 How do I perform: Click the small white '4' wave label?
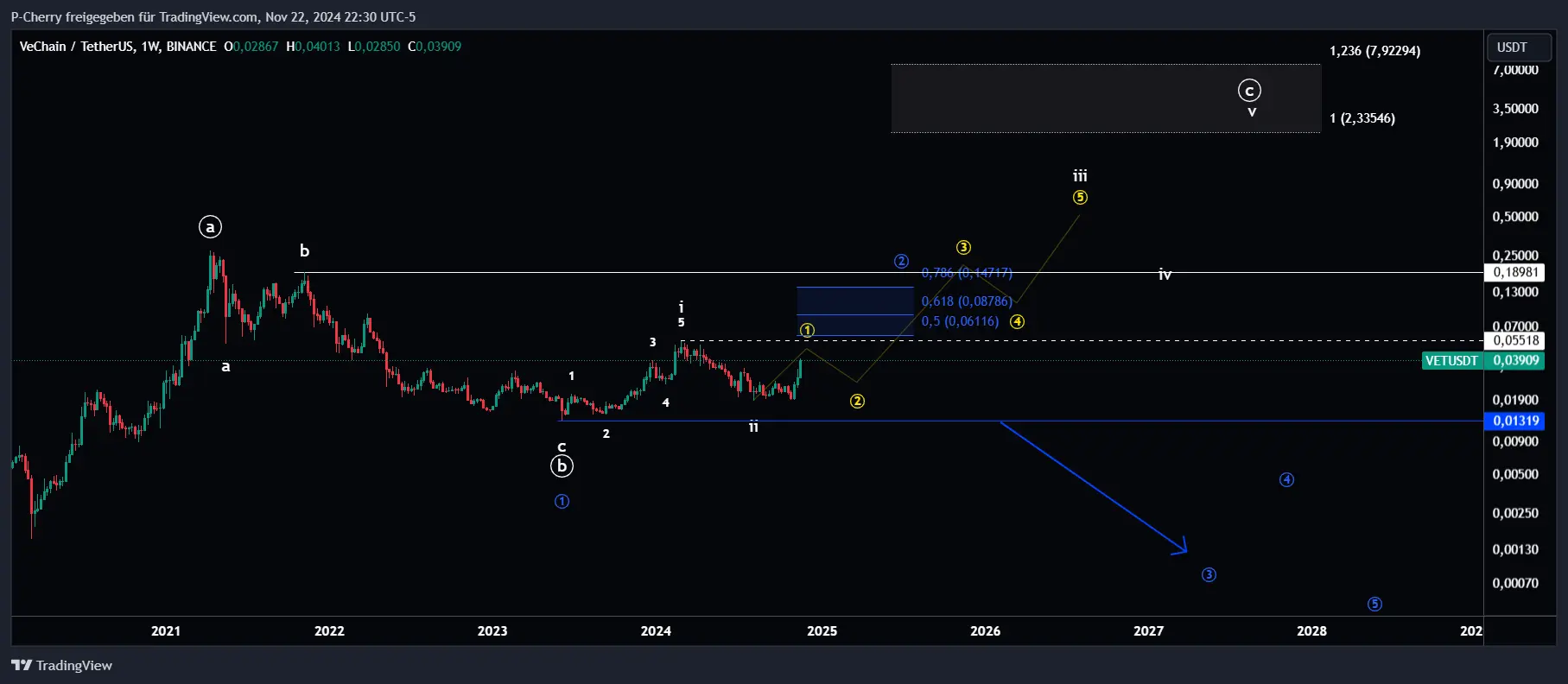pyautogui.click(x=666, y=402)
